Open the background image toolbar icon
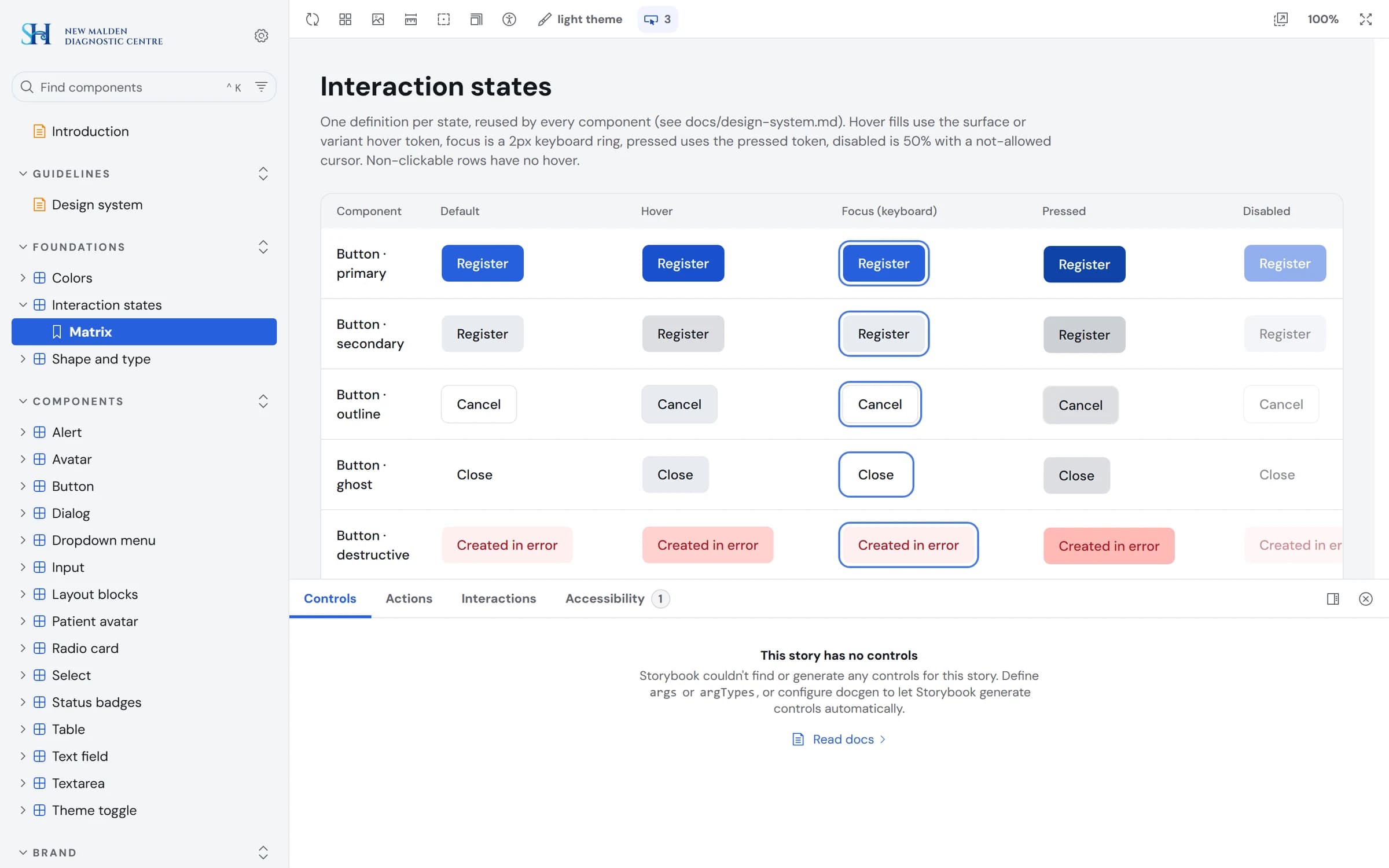 (x=378, y=19)
